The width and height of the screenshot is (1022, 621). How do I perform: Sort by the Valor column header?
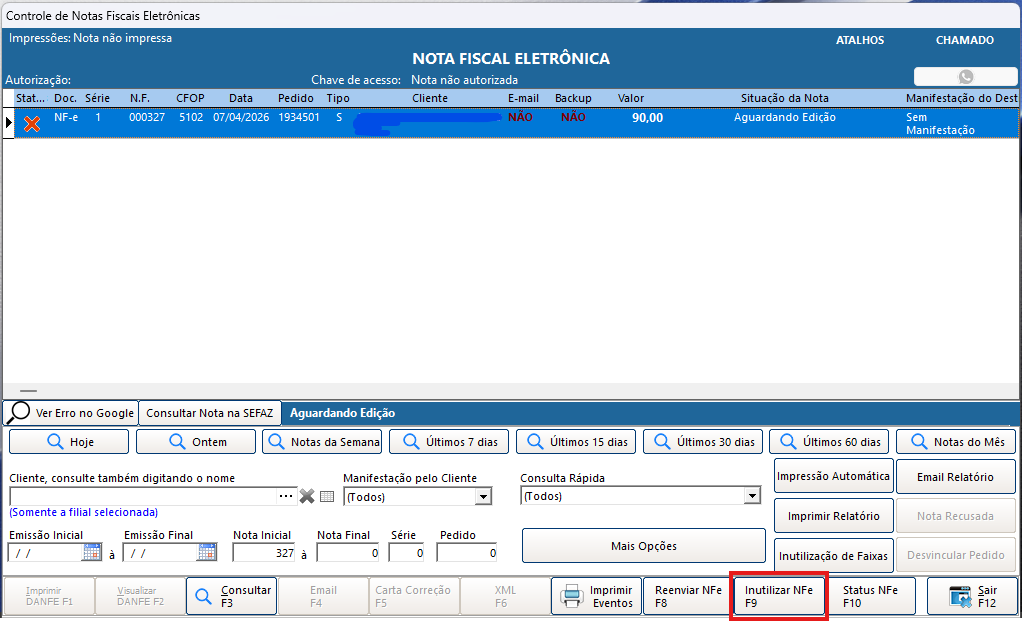click(x=631, y=98)
